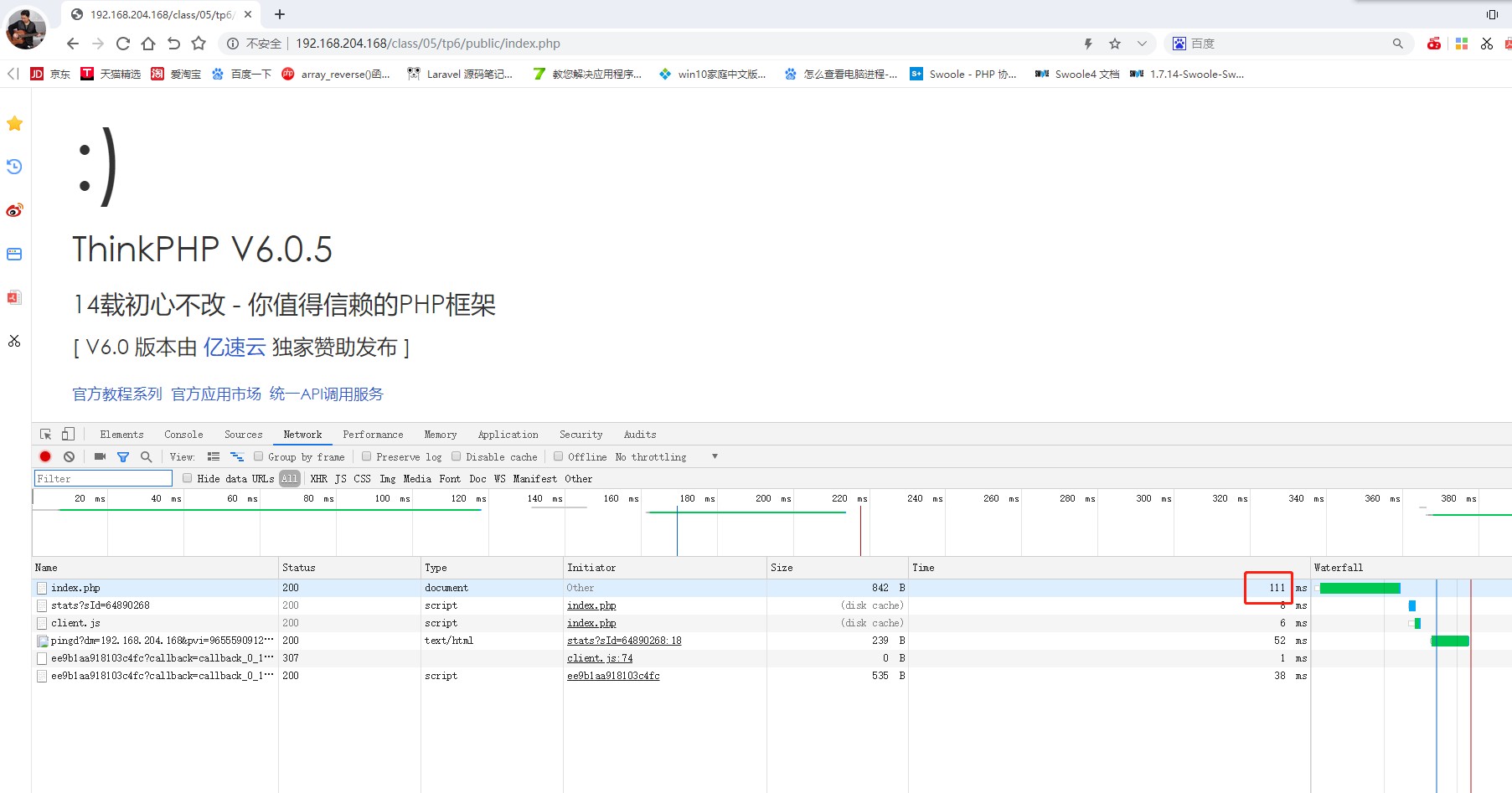Click the capture screenshots camera icon
The height and width of the screenshot is (793, 1512).
tap(100, 456)
